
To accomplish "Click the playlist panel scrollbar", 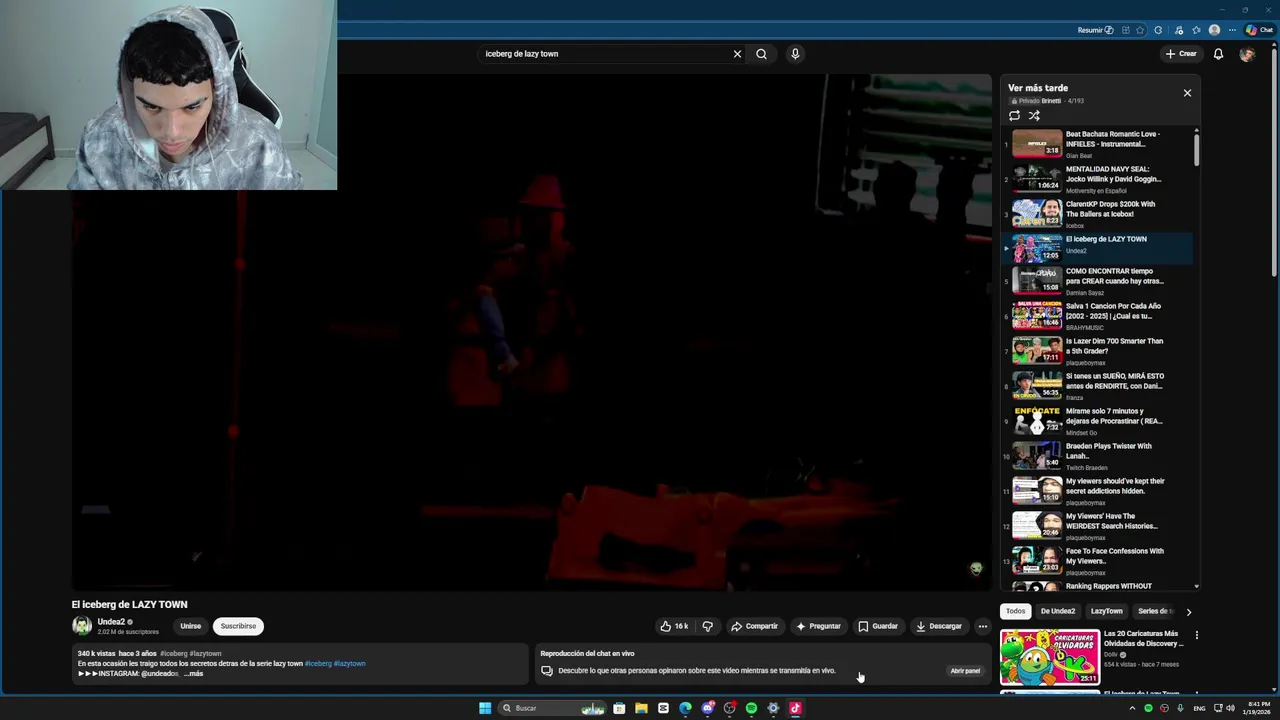I will click(1196, 150).
